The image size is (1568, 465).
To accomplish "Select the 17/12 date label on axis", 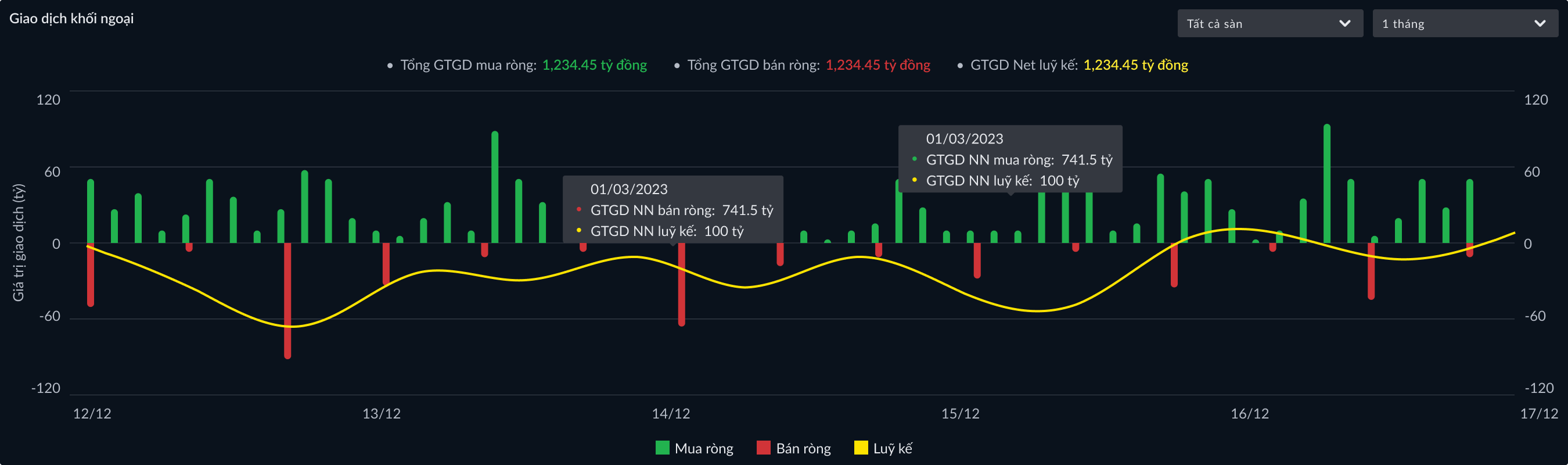I will (x=1538, y=414).
